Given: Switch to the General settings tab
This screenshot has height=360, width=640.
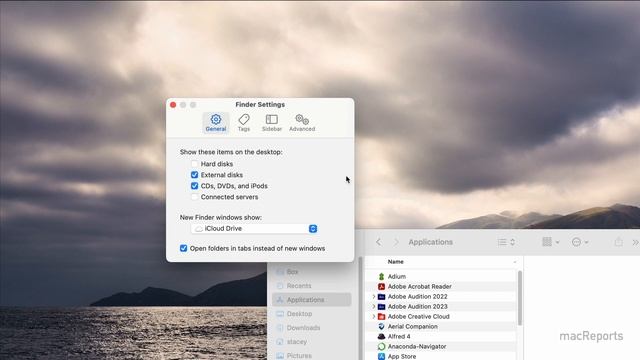Looking at the screenshot, I should point(216,122).
